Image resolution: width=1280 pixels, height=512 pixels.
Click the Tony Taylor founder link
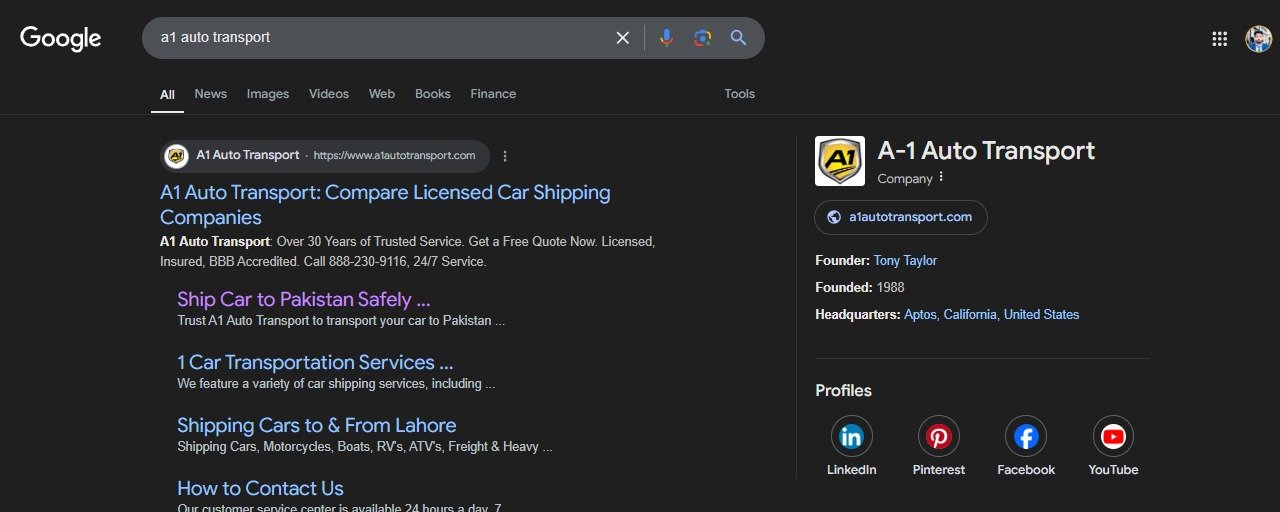tap(905, 260)
